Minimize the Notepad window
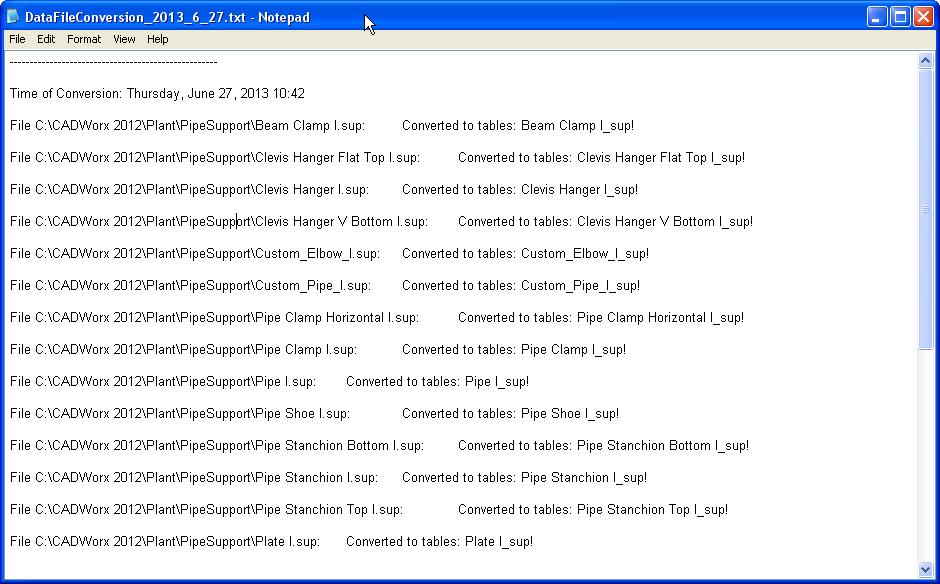940x584 pixels. (877, 17)
